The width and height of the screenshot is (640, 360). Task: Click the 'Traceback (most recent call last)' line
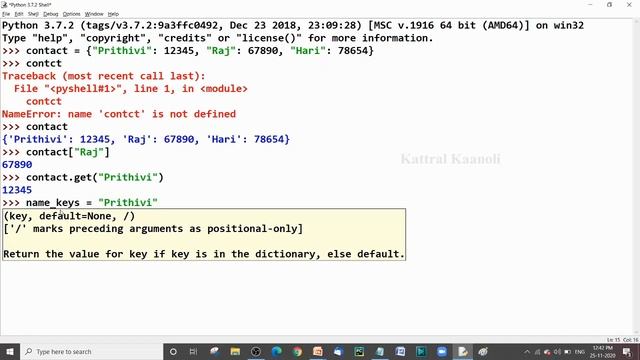(104, 76)
